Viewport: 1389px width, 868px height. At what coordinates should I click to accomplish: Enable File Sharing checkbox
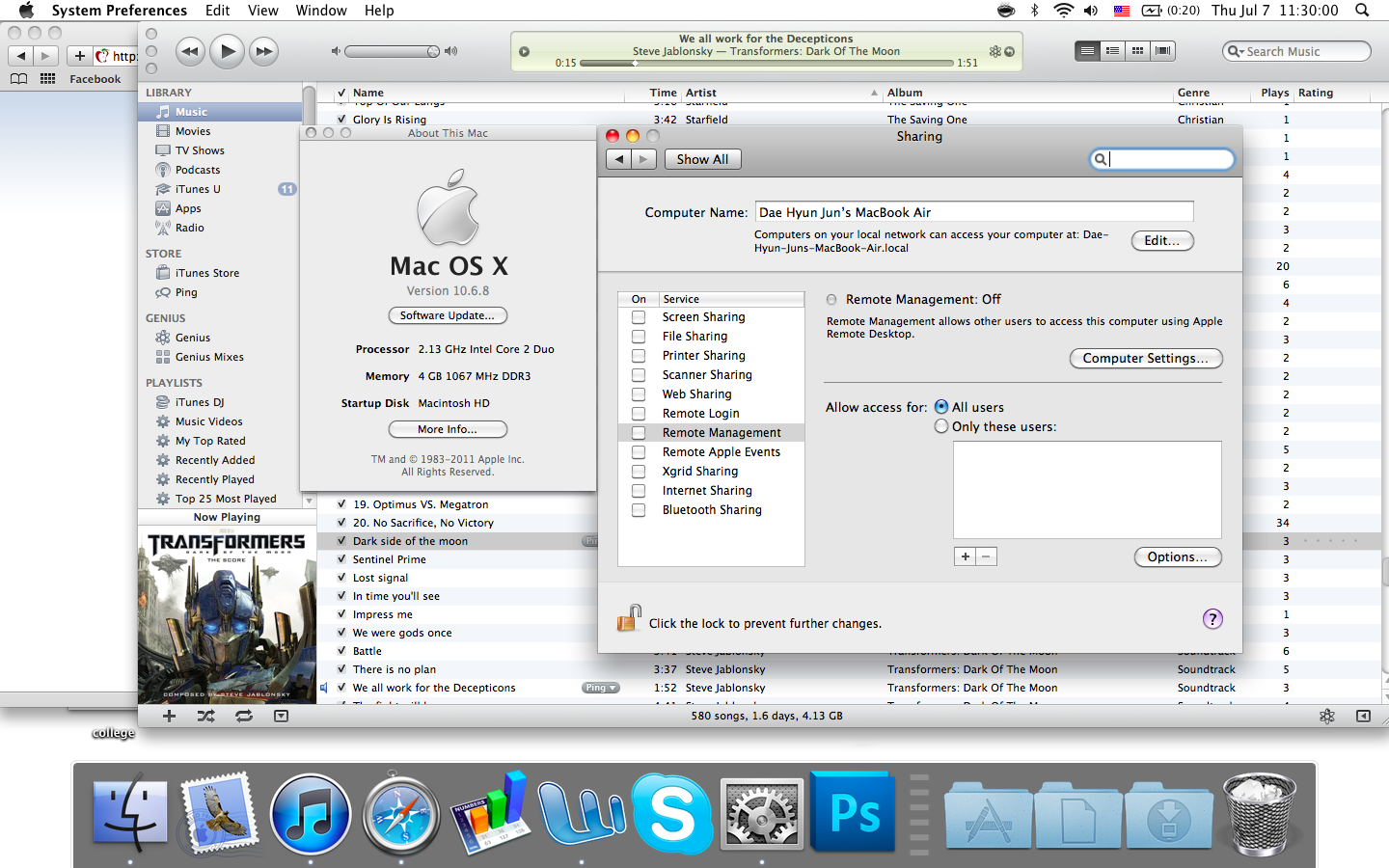[639, 337]
